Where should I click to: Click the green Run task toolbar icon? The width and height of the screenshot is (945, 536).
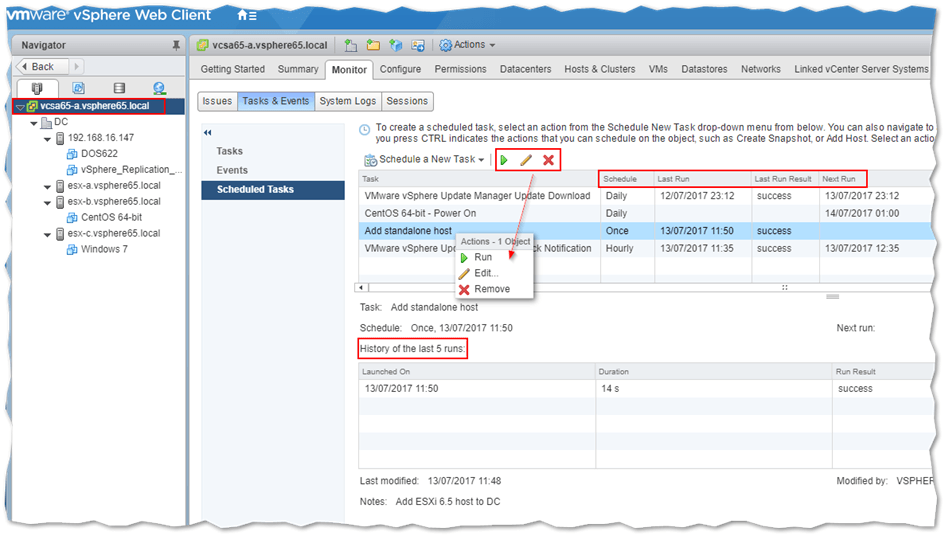(x=504, y=160)
